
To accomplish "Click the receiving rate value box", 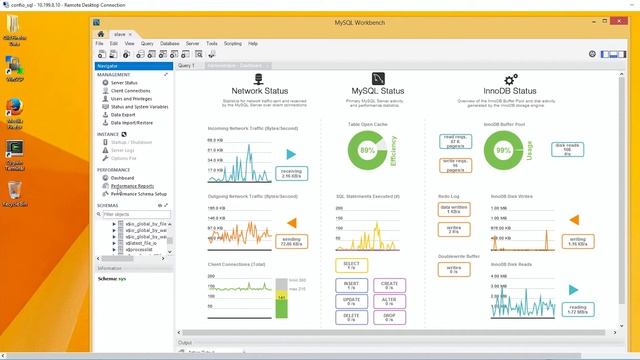I will [x=291, y=173].
